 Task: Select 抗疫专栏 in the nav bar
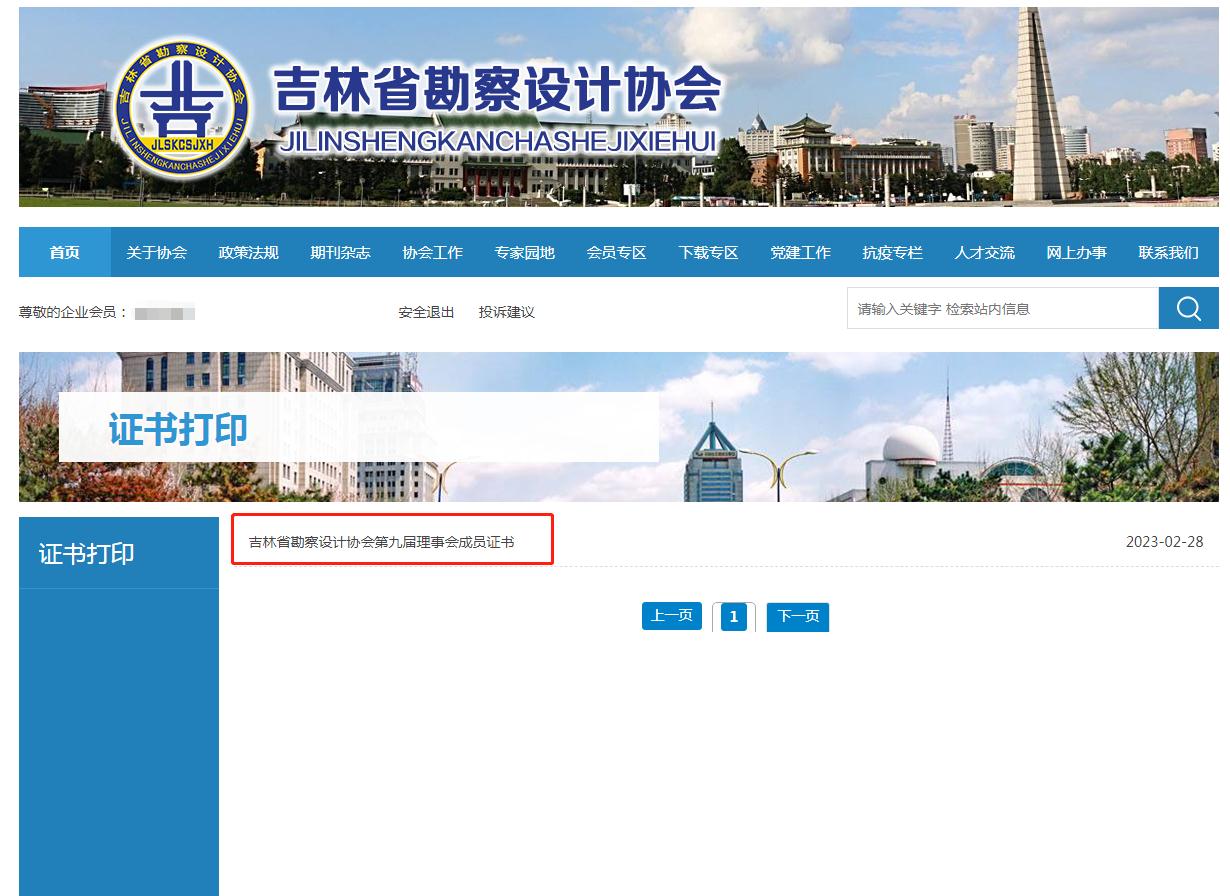(x=893, y=252)
